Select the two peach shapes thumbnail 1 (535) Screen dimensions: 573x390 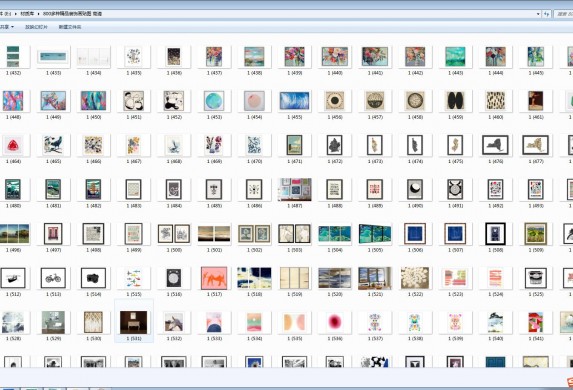(295, 322)
